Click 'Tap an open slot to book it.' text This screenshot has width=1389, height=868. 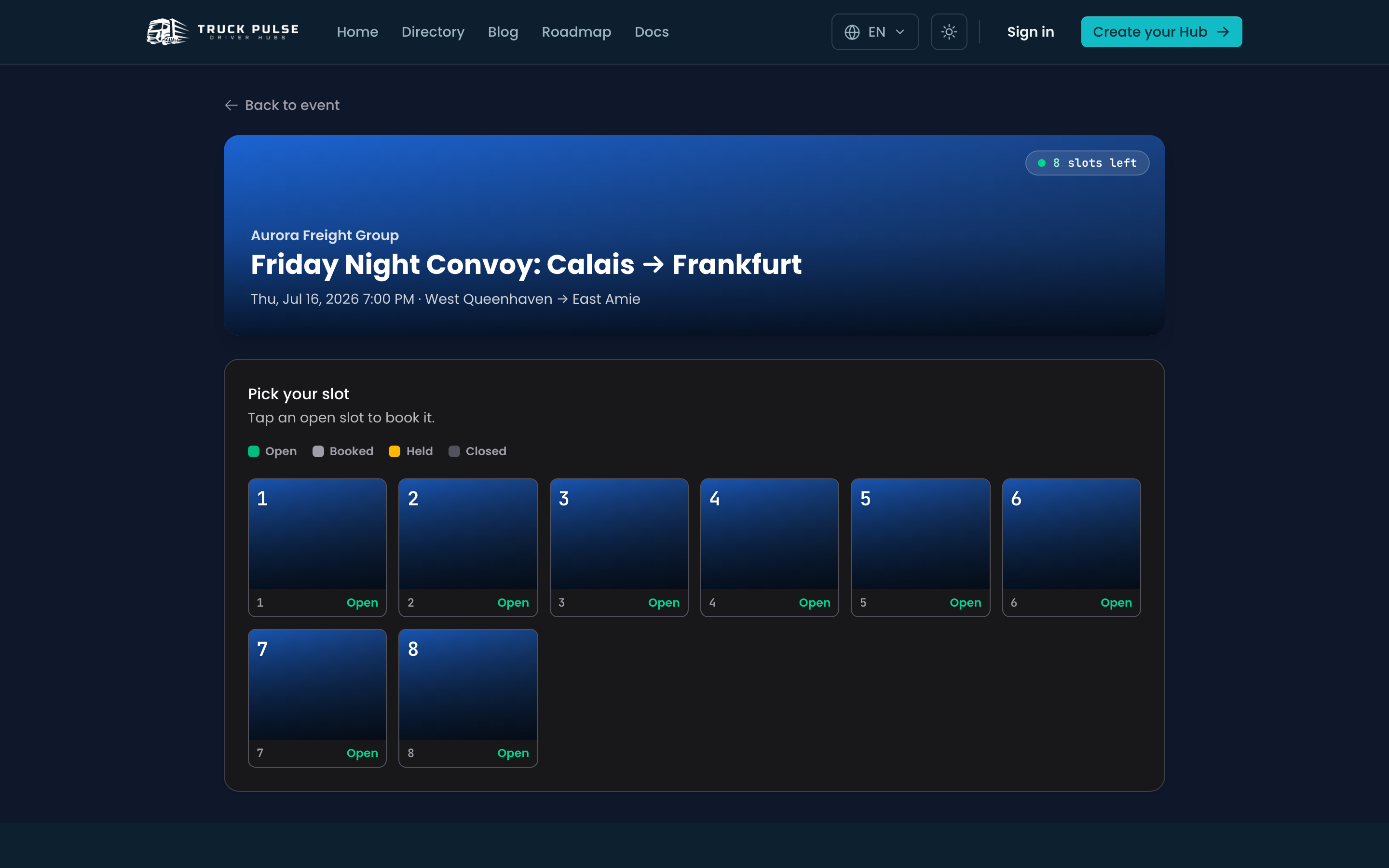[x=341, y=418]
